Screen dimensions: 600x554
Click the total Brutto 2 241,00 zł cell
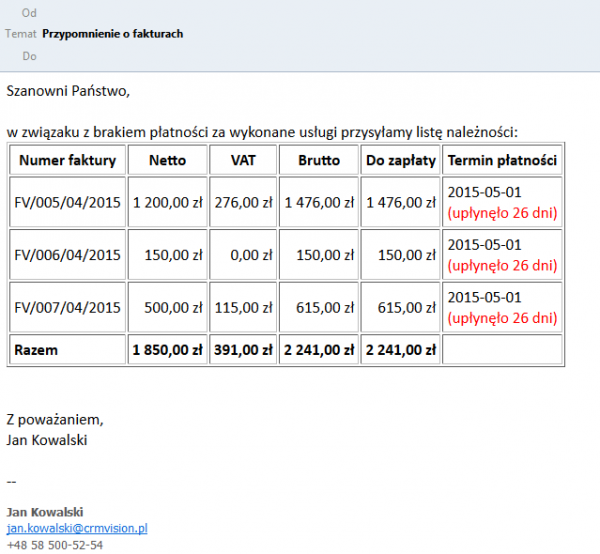[319, 350]
